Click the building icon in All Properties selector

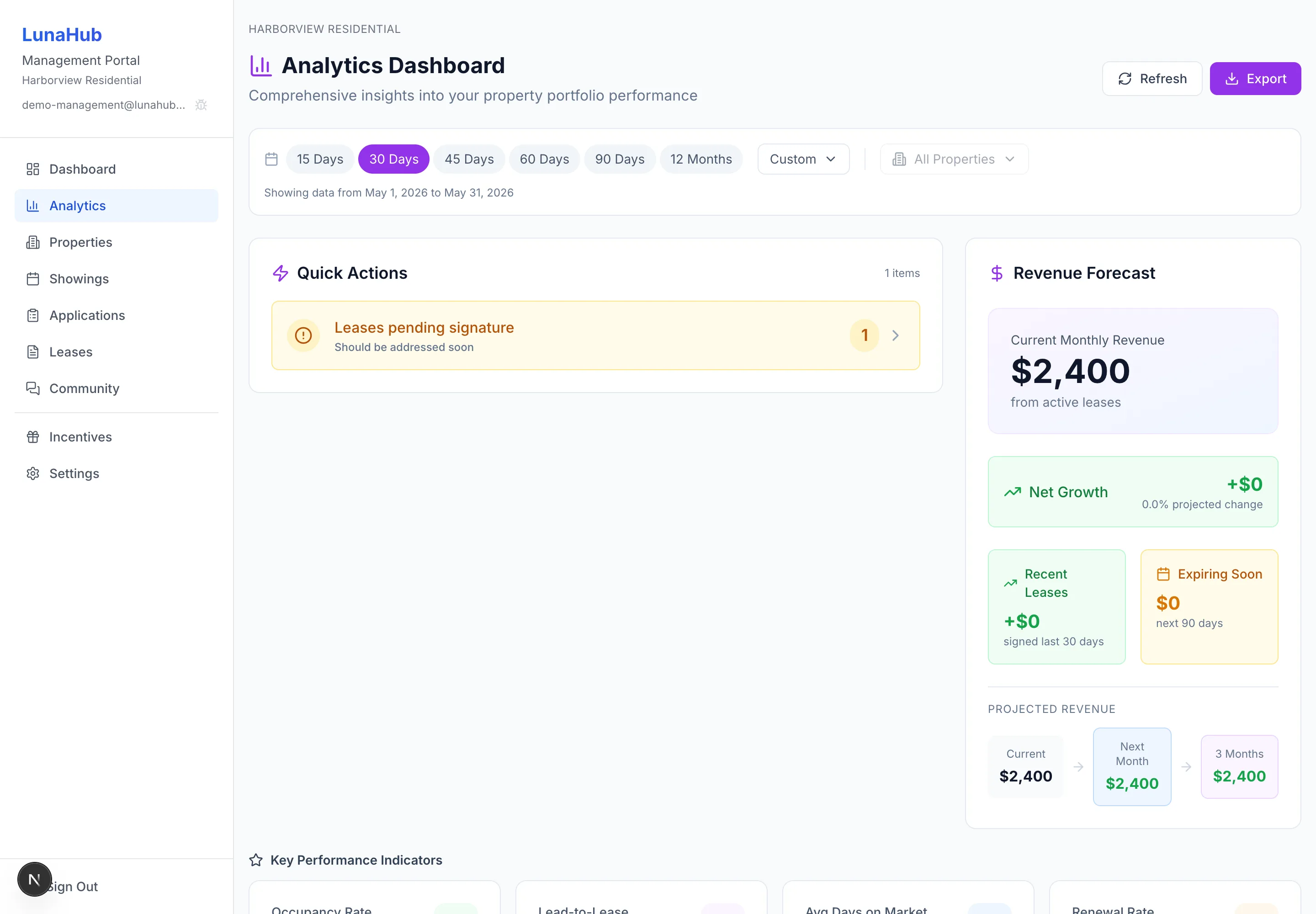point(899,159)
